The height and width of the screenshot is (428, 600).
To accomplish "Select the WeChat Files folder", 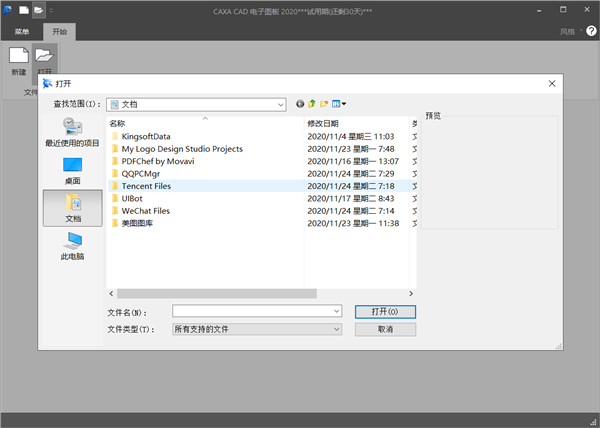I will [145, 211].
